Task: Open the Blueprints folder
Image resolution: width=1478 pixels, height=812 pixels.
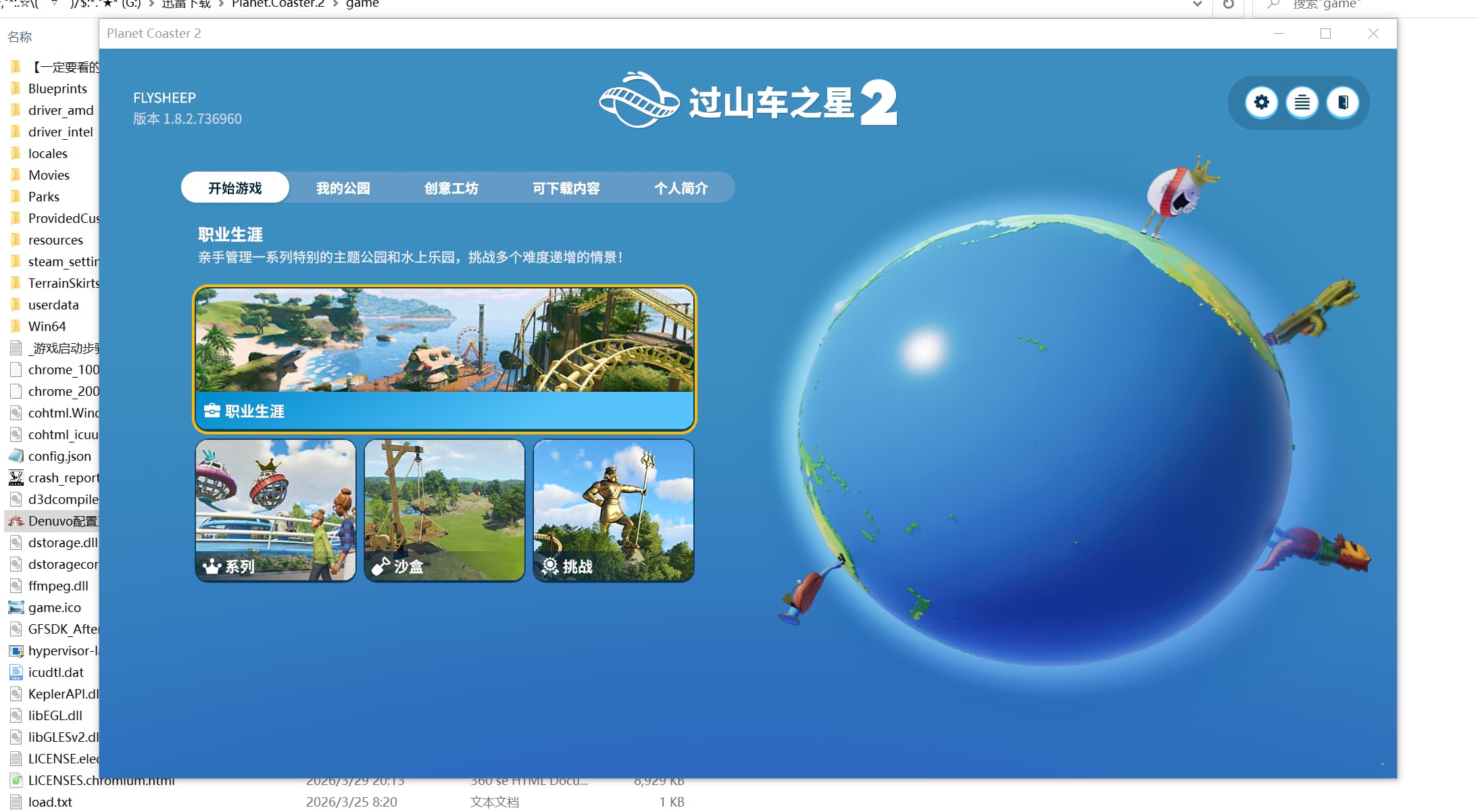Action: 57,88
